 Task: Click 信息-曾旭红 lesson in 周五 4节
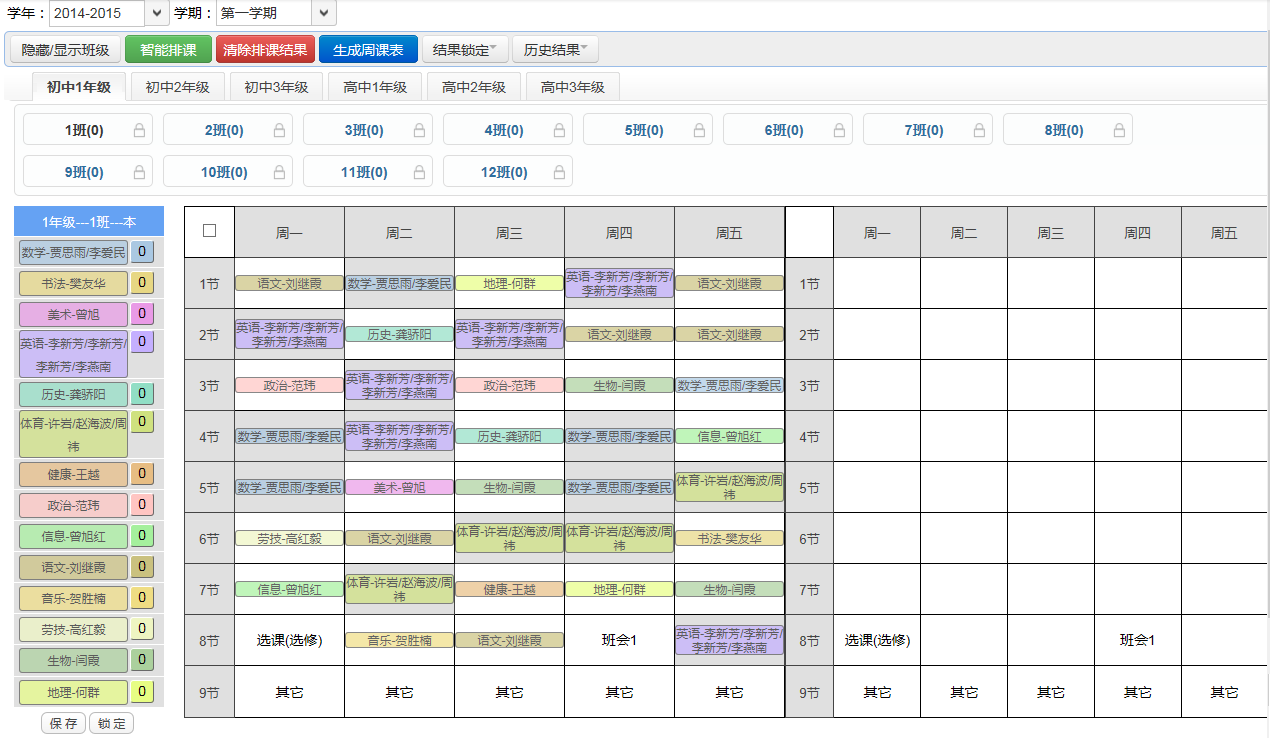[x=729, y=436]
